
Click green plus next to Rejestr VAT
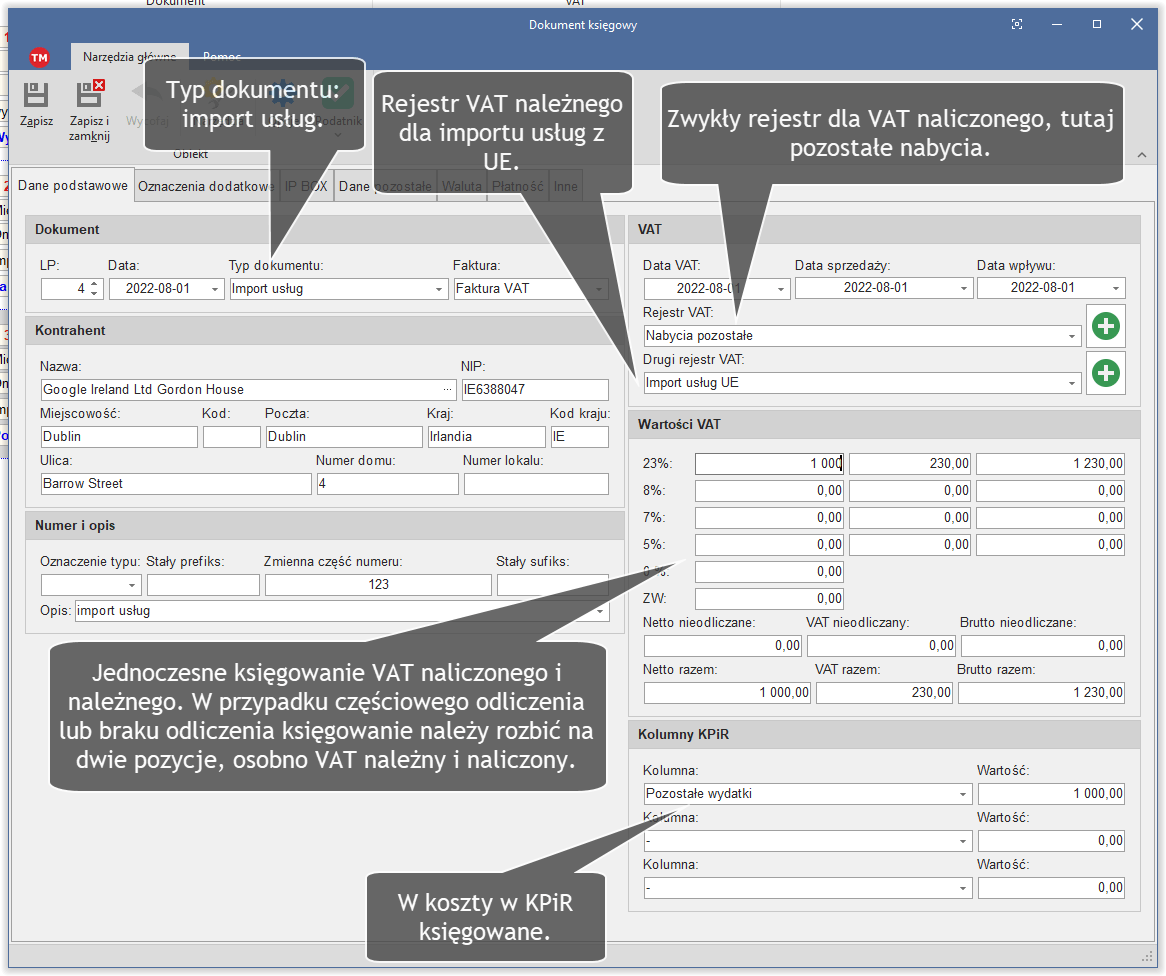click(1105, 326)
